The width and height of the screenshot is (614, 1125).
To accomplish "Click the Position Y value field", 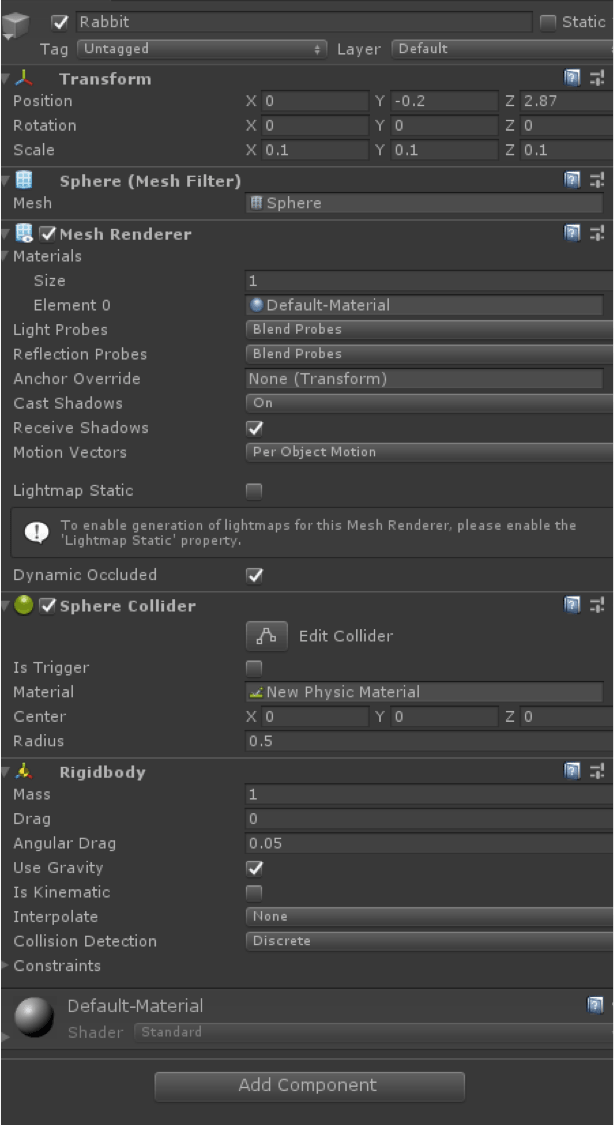I will (x=445, y=101).
